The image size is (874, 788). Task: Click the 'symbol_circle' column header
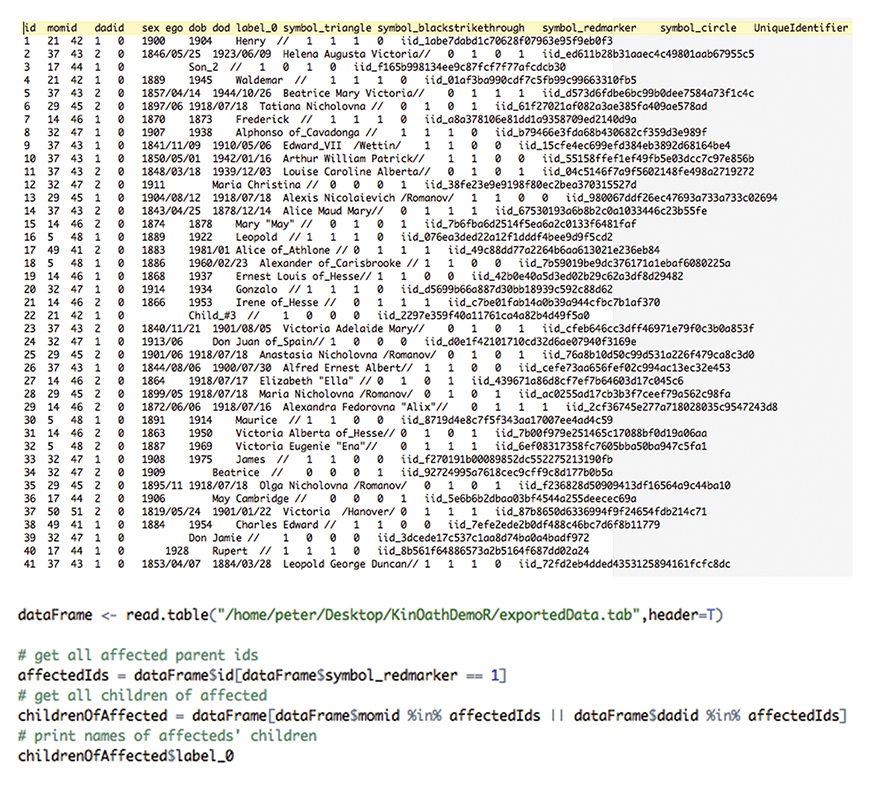(698, 28)
